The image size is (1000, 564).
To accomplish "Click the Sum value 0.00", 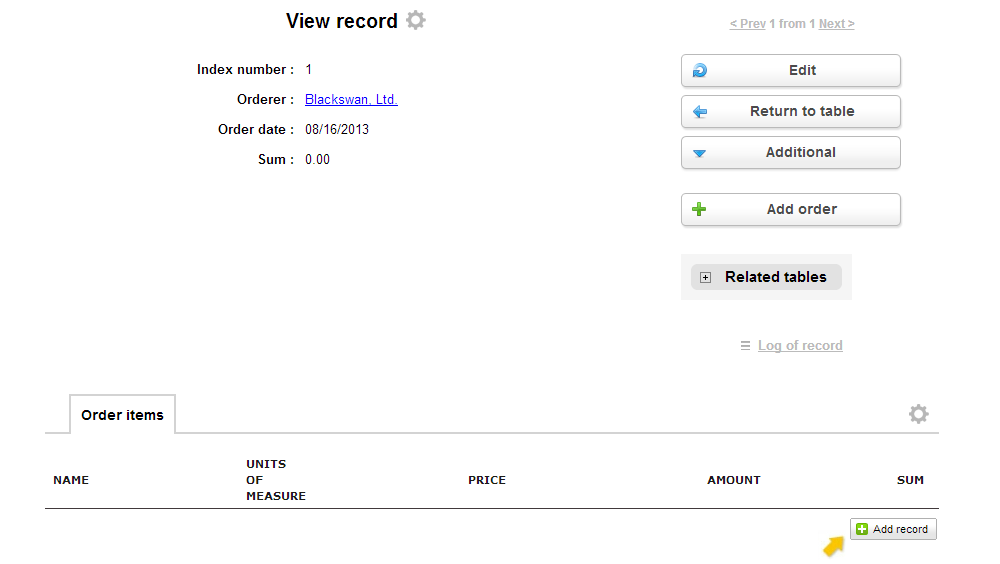I will click(x=317, y=160).
